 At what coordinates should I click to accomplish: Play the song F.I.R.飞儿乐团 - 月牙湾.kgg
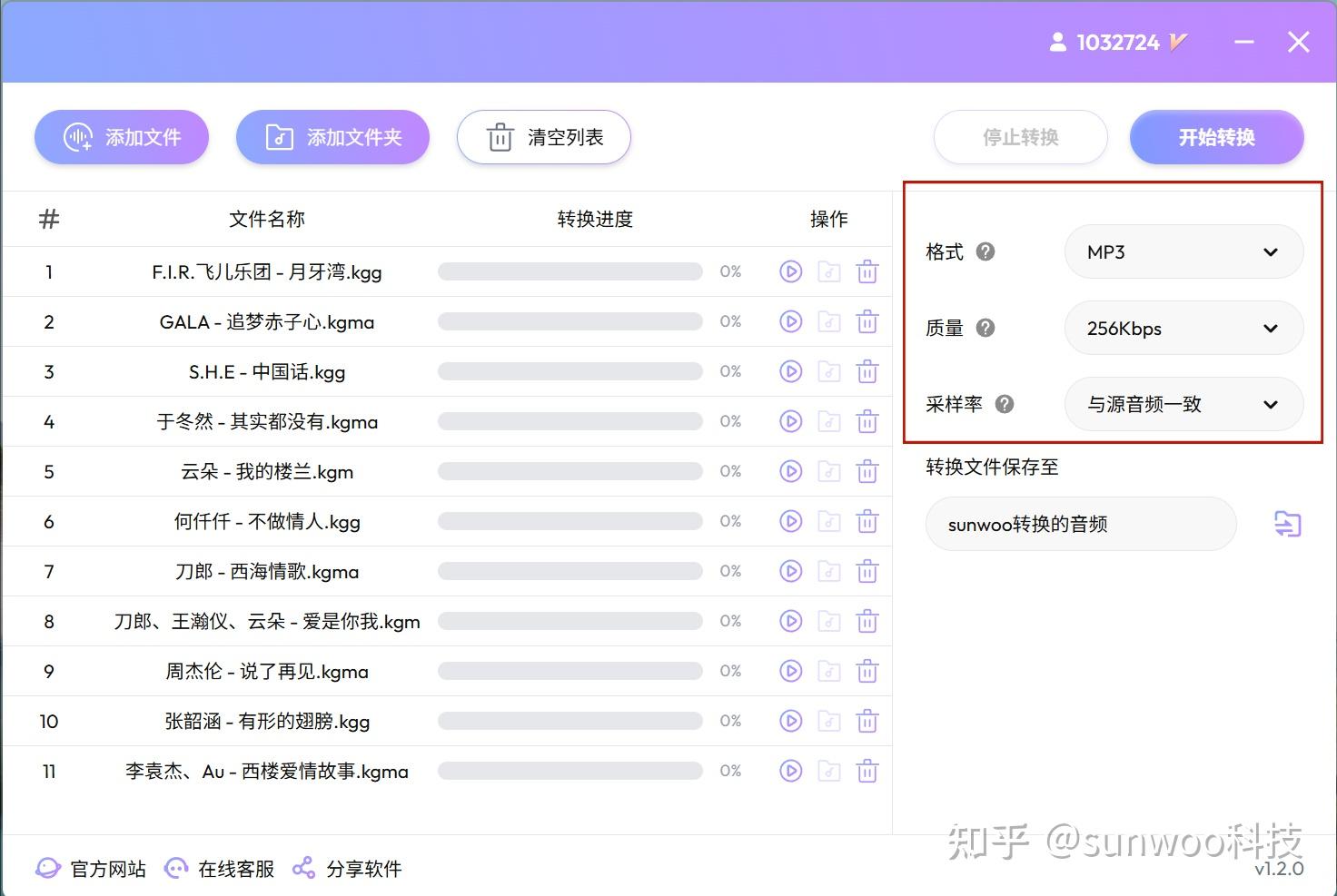[791, 271]
